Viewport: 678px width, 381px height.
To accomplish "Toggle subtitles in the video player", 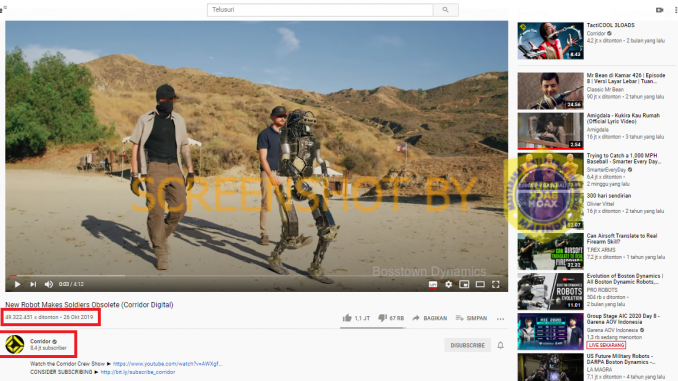I will (x=433, y=284).
